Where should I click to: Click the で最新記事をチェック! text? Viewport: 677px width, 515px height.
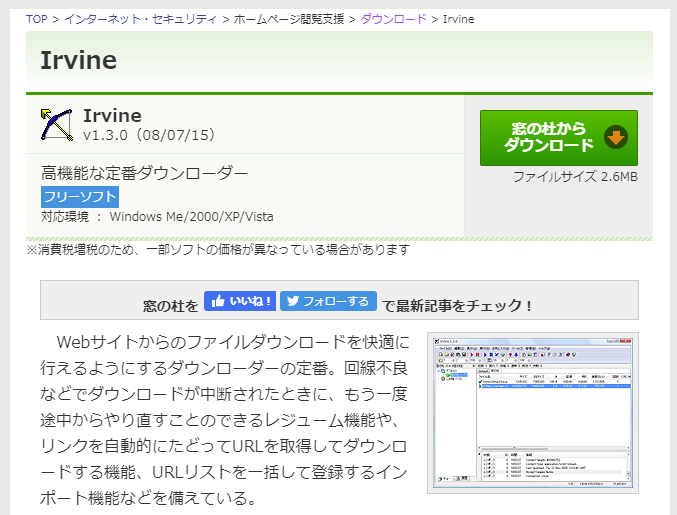(458, 306)
